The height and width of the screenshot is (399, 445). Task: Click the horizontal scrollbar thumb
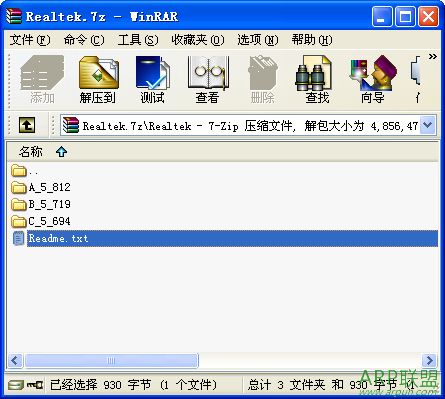coord(111,360)
